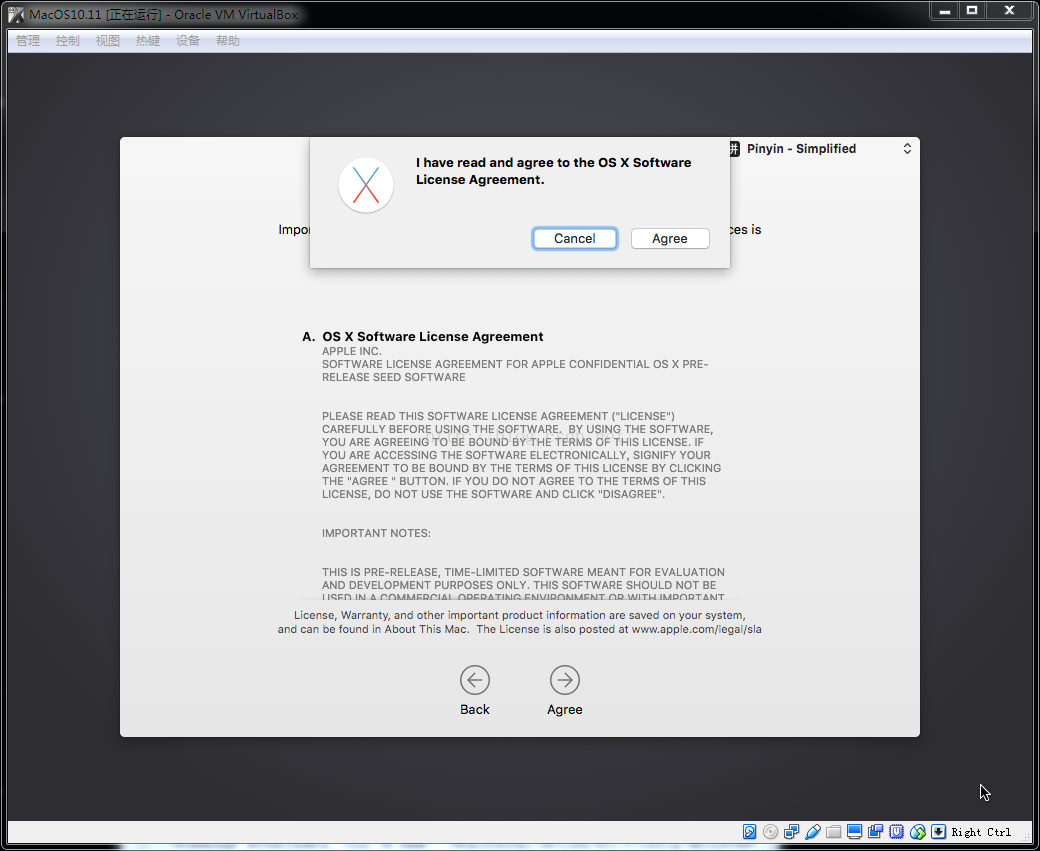1040x851 pixels.
Task: Open the 设备 menu in VirtualBox
Action: click(x=188, y=40)
